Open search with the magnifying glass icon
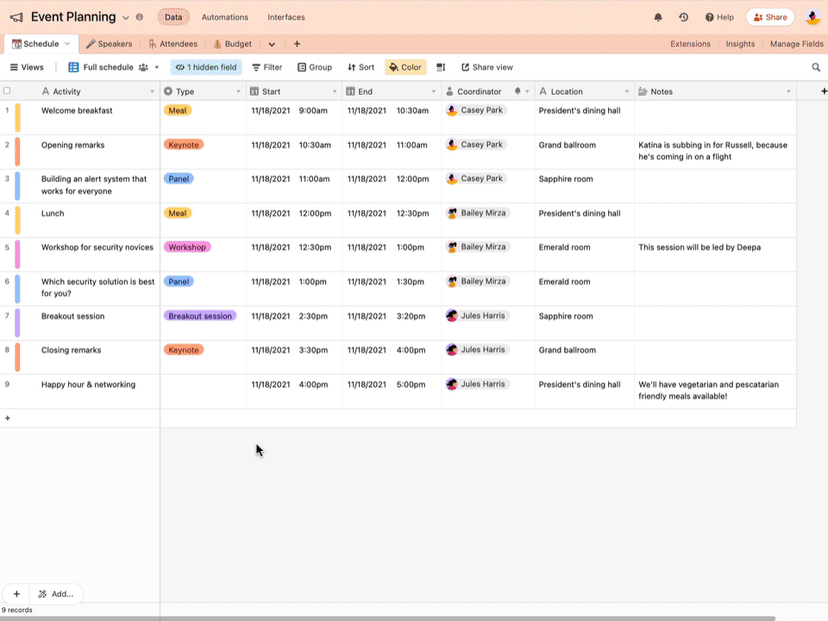 pyautogui.click(x=818, y=67)
